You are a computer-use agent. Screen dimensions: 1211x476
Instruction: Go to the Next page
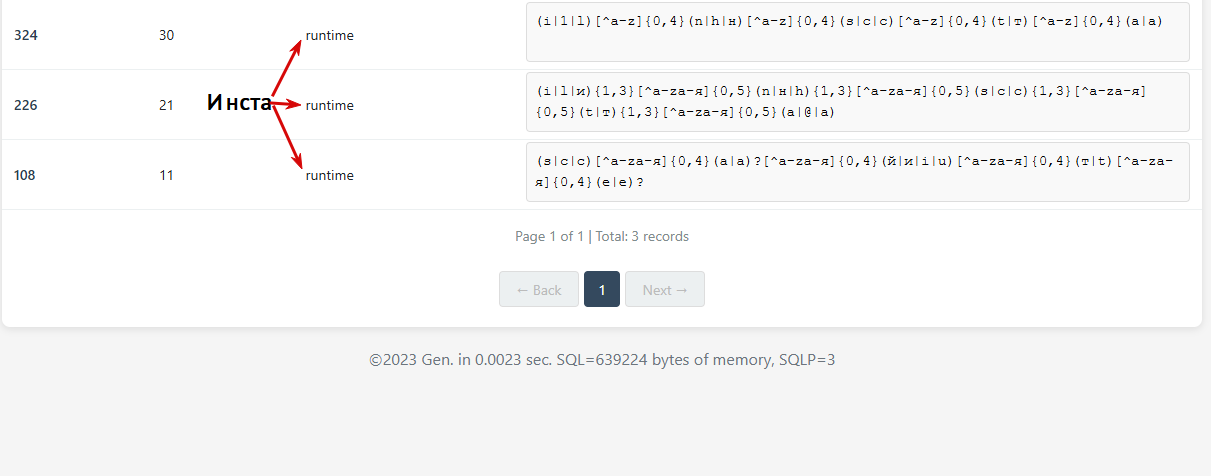[665, 290]
